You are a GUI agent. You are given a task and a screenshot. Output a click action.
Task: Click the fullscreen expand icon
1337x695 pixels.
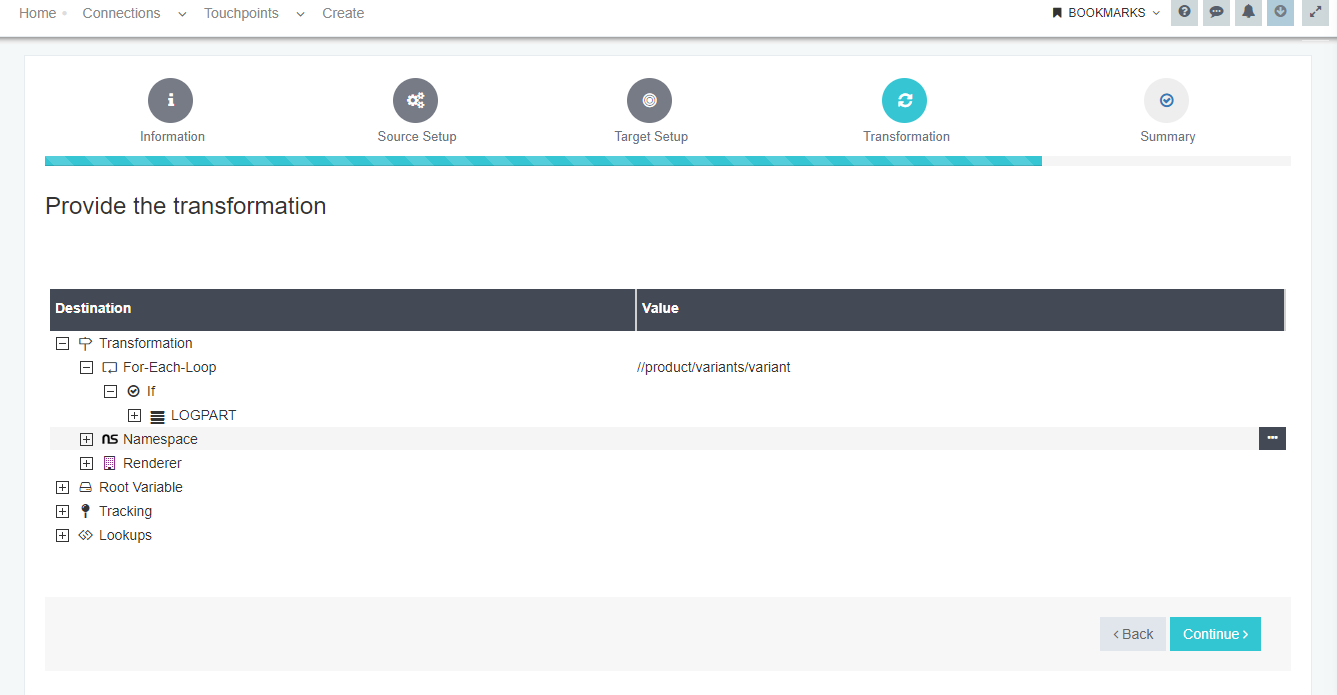coord(1314,13)
